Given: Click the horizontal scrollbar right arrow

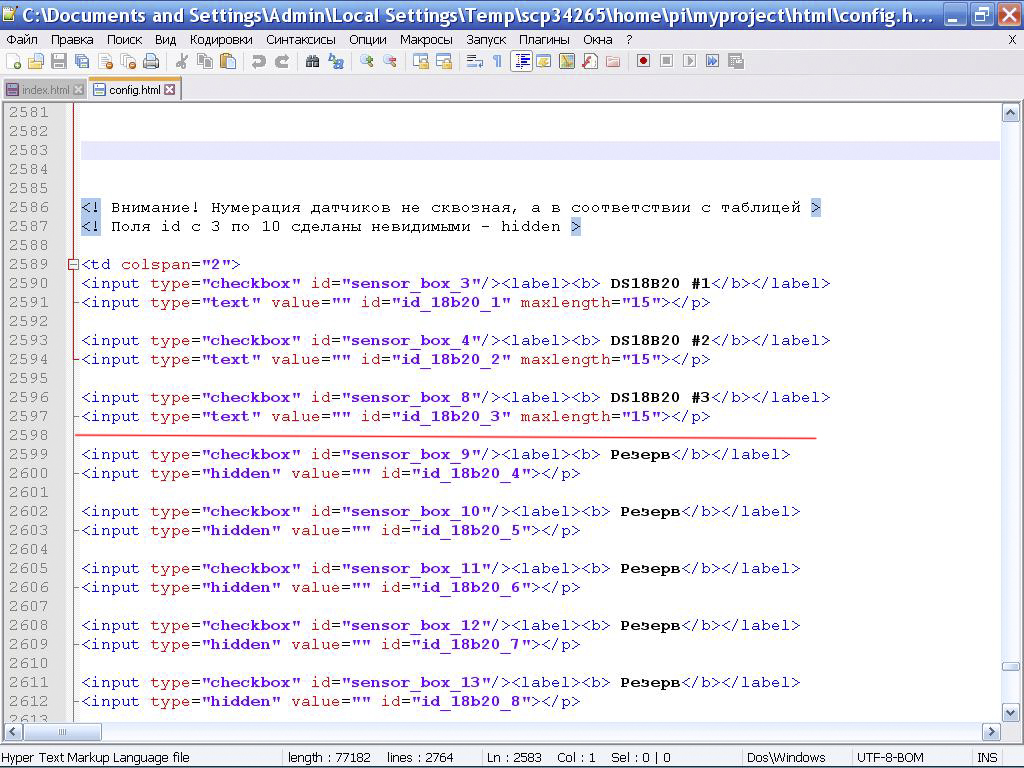Looking at the screenshot, I should pos(991,732).
